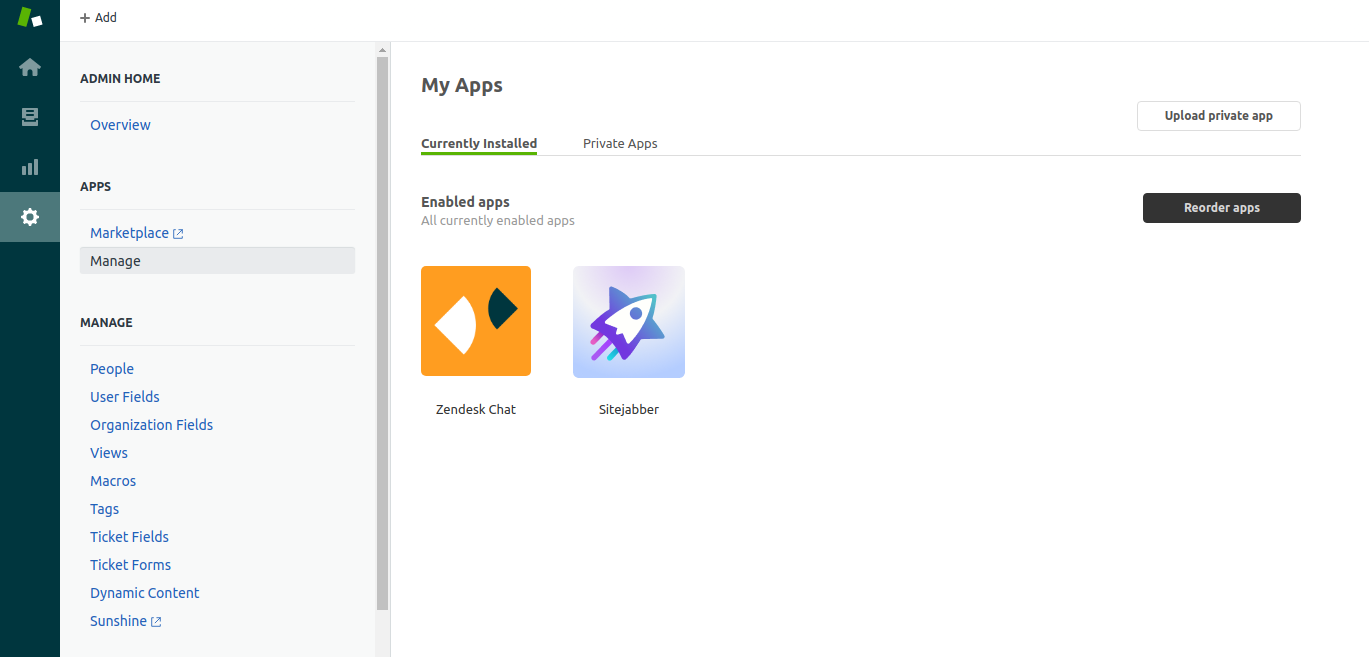Click the Enabled apps heading
The height and width of the screenshot is (657, 1369).
click(465, 202)
